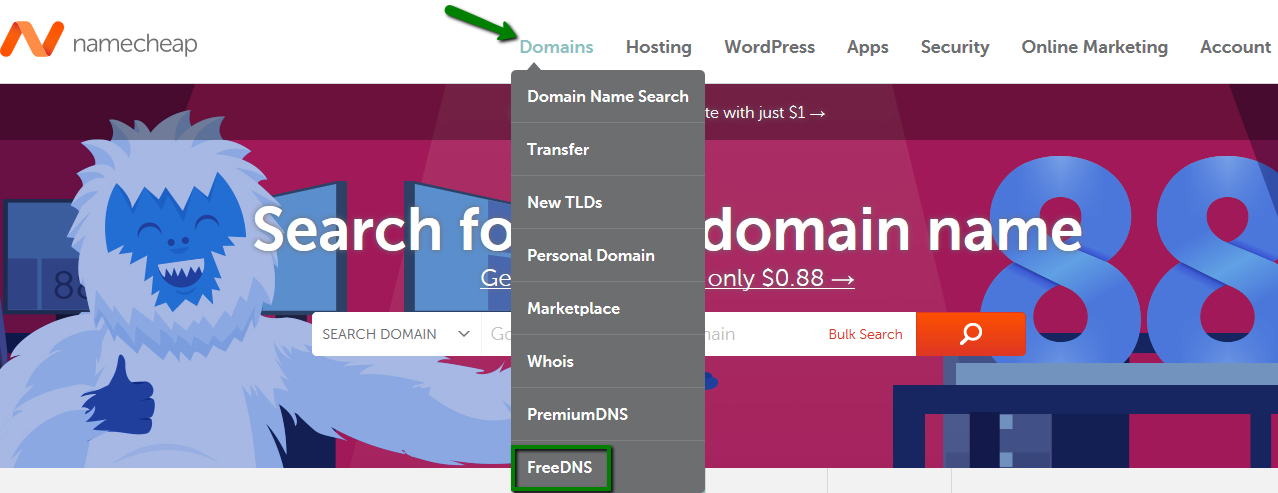This screenshot has height=493, width=1278.
Task: Open Marketplace from Domains dropdown
Action: 608,308
